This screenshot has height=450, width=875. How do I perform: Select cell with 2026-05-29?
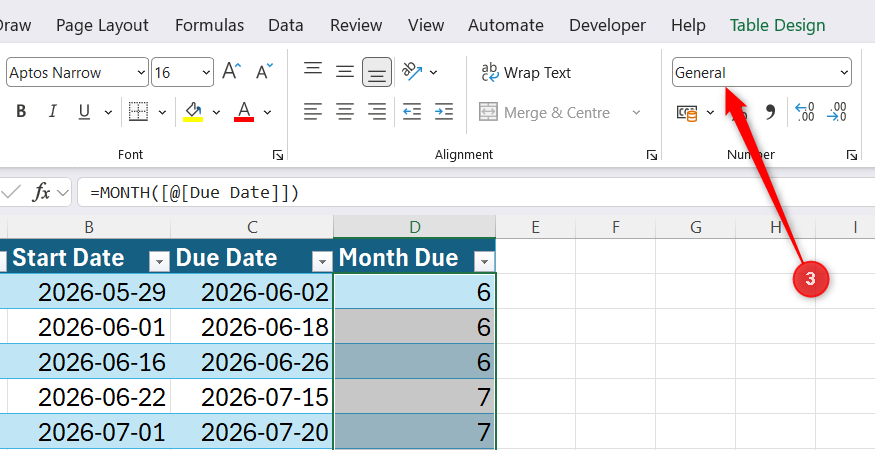pyautogui.click(x=89, y=291)
